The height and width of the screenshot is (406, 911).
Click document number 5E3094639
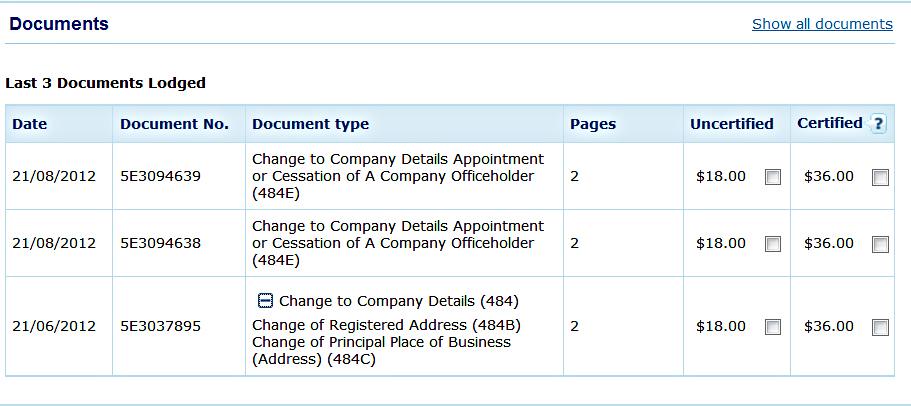160,176
